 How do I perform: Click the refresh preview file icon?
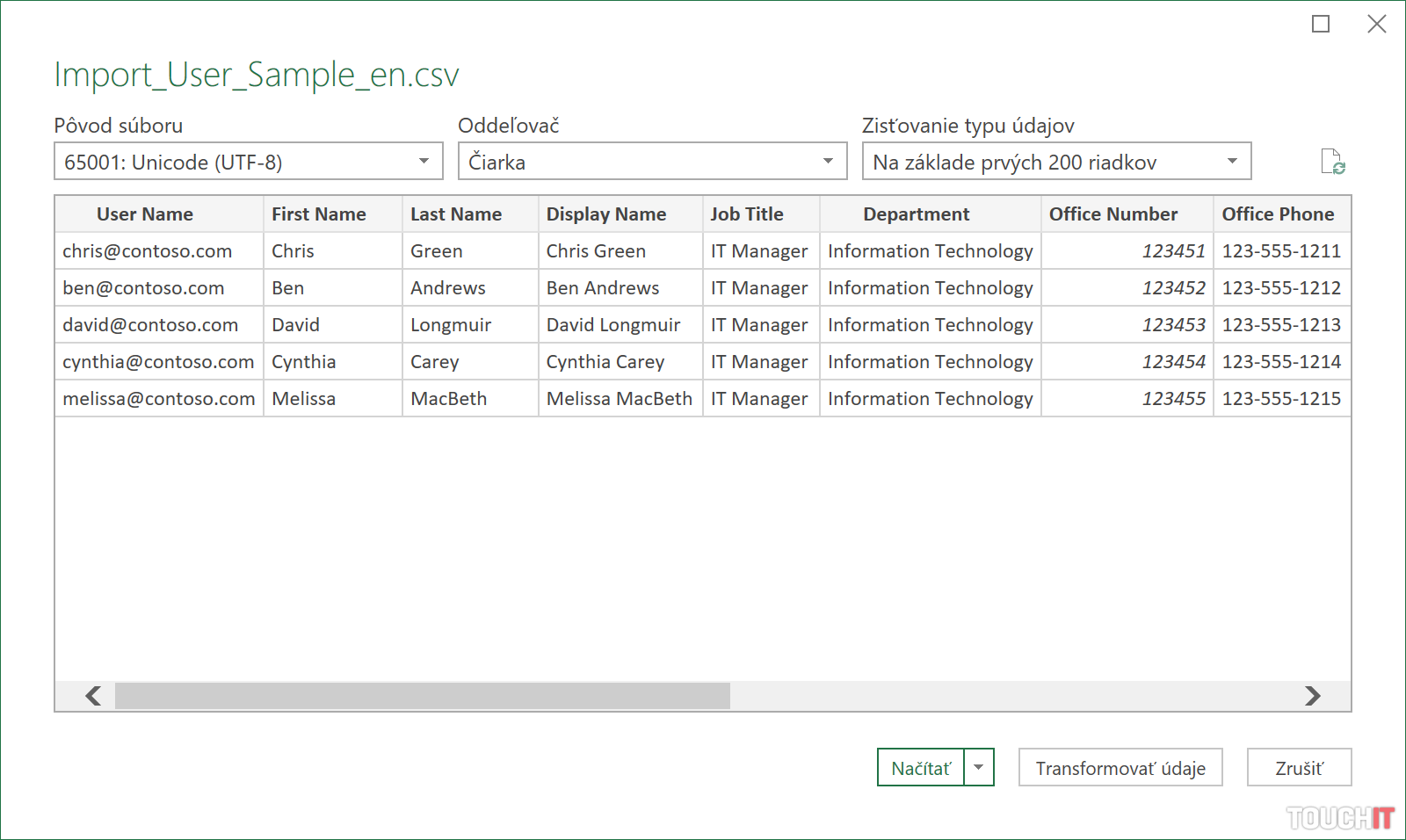tap(1332, 163)
